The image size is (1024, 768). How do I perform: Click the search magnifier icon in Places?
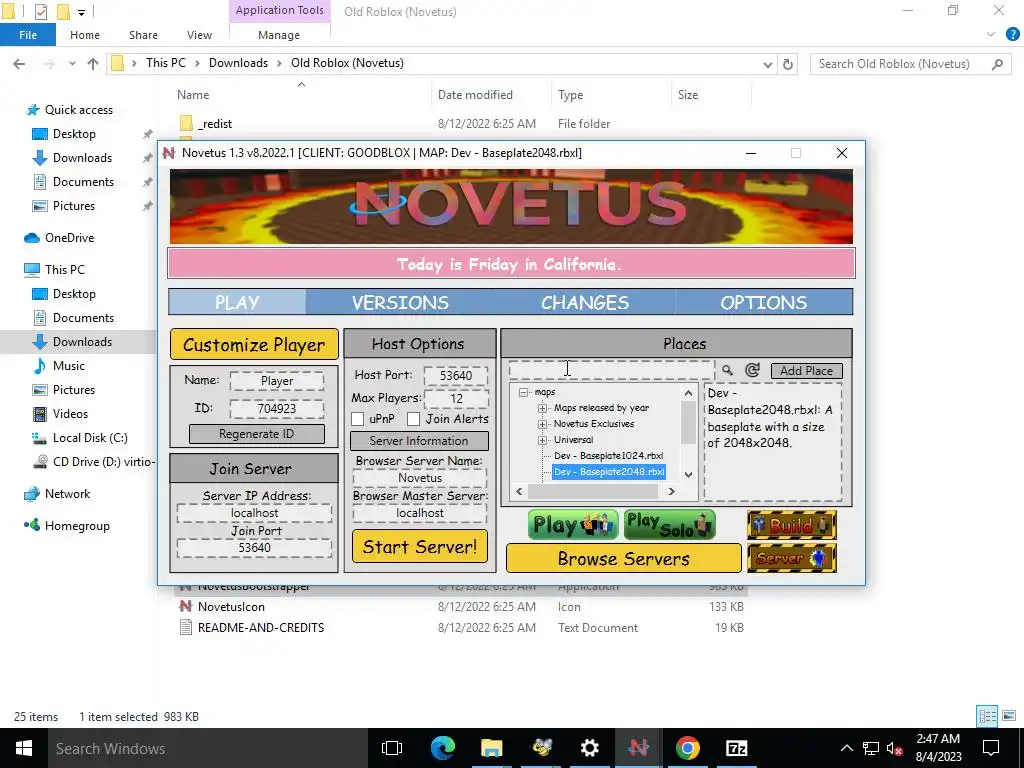[x=727, y=370]
